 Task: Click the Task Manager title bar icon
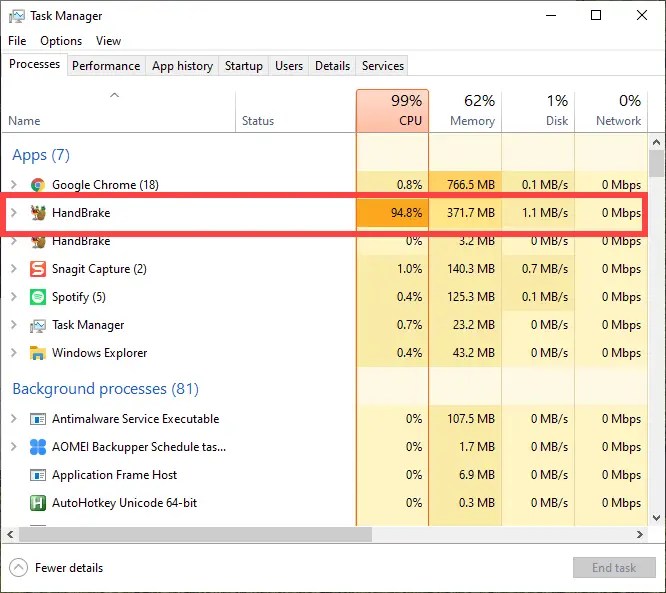[x=17, y=16]
